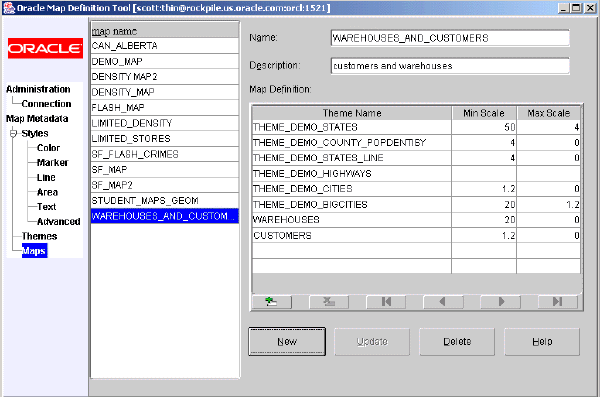Click the Oracle logo
The width and height of the screenshot is (600, 397).
pos(45,48)
